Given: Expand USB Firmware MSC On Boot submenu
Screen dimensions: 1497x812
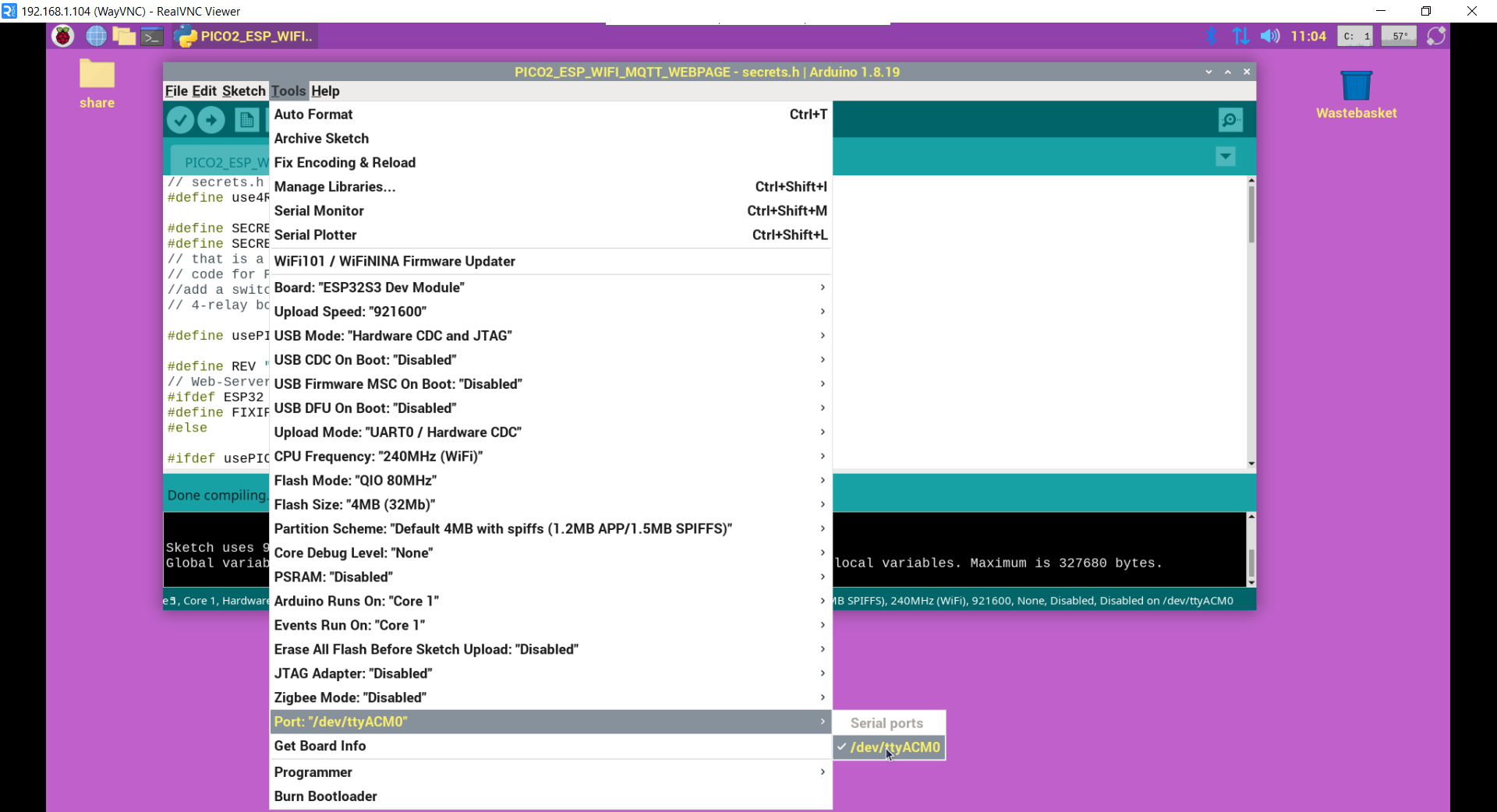Looking at the screenshot, I should [550, 384].
